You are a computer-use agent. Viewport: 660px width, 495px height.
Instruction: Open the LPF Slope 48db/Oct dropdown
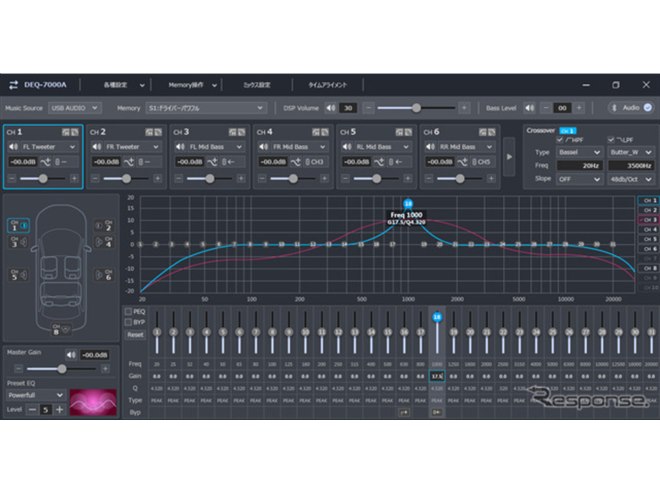click(631, 179)
